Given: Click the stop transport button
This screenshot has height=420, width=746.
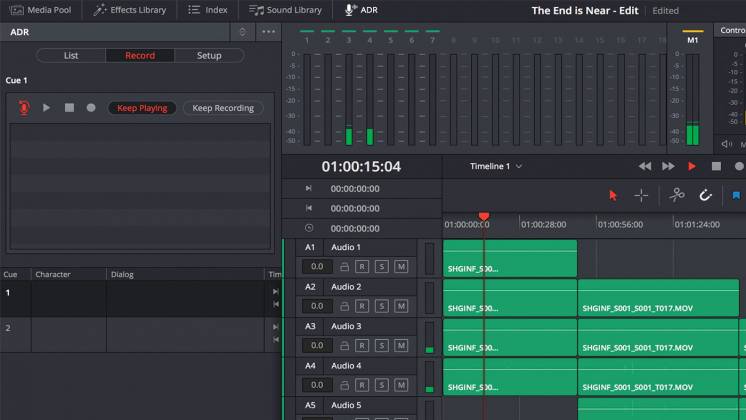Looking at the screenshot, I should pyautogui.click(x=716, y=166).
